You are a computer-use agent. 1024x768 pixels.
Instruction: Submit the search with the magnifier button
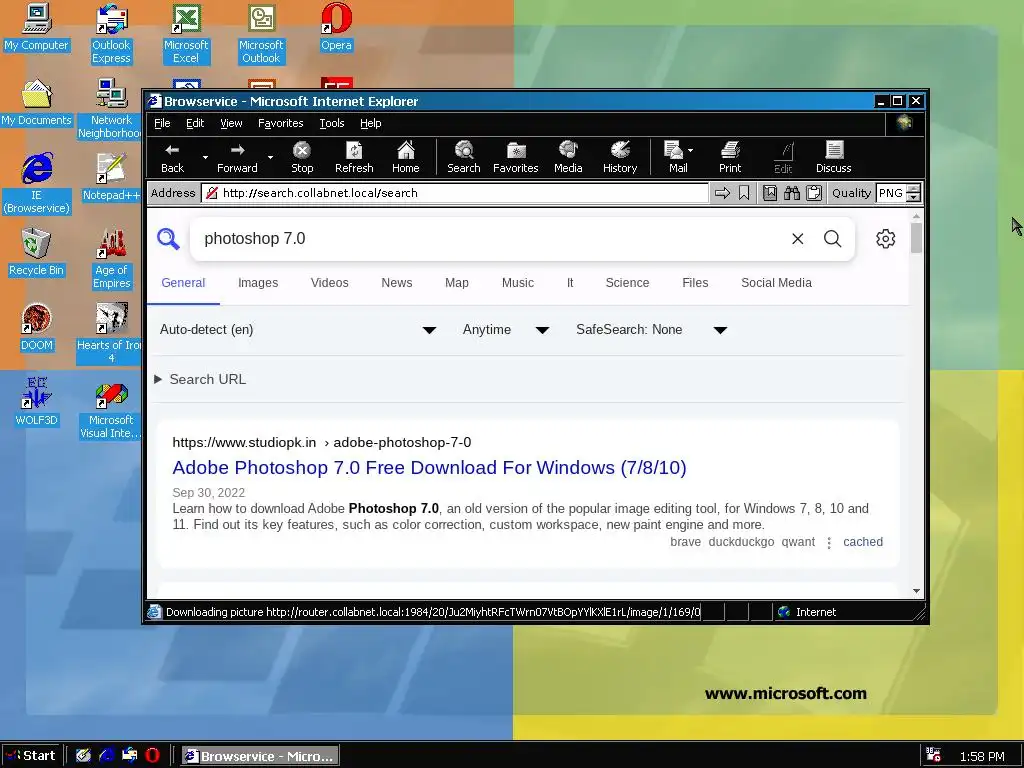pyautogui.click(x=833, y=239)
